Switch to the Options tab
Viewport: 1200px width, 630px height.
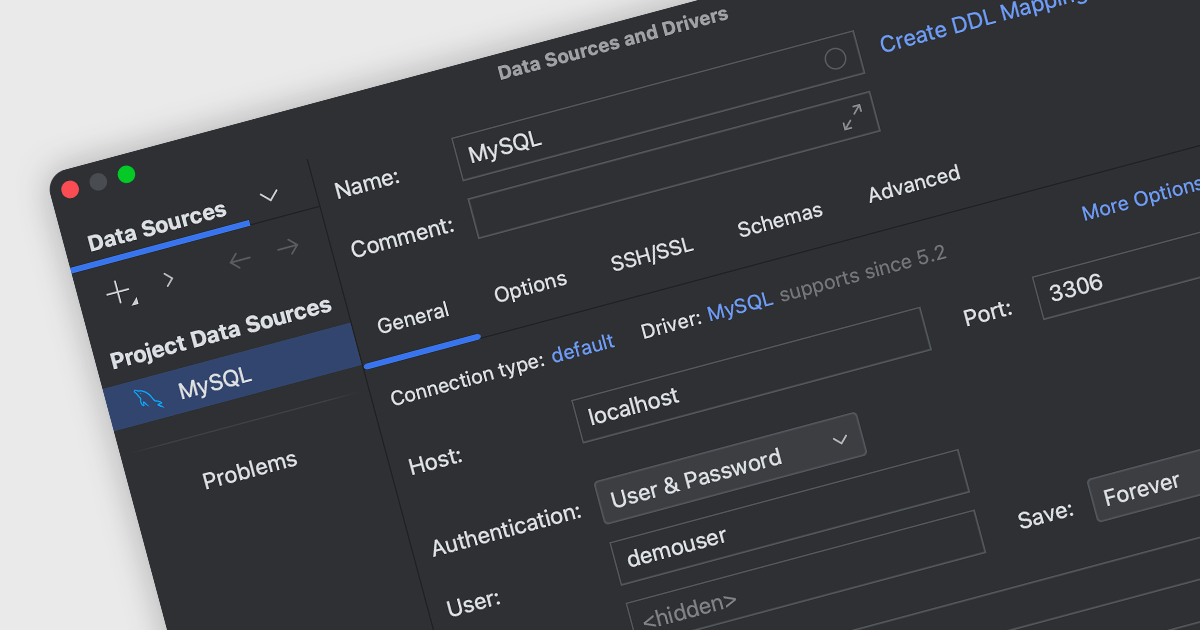[x=530, y=288]
